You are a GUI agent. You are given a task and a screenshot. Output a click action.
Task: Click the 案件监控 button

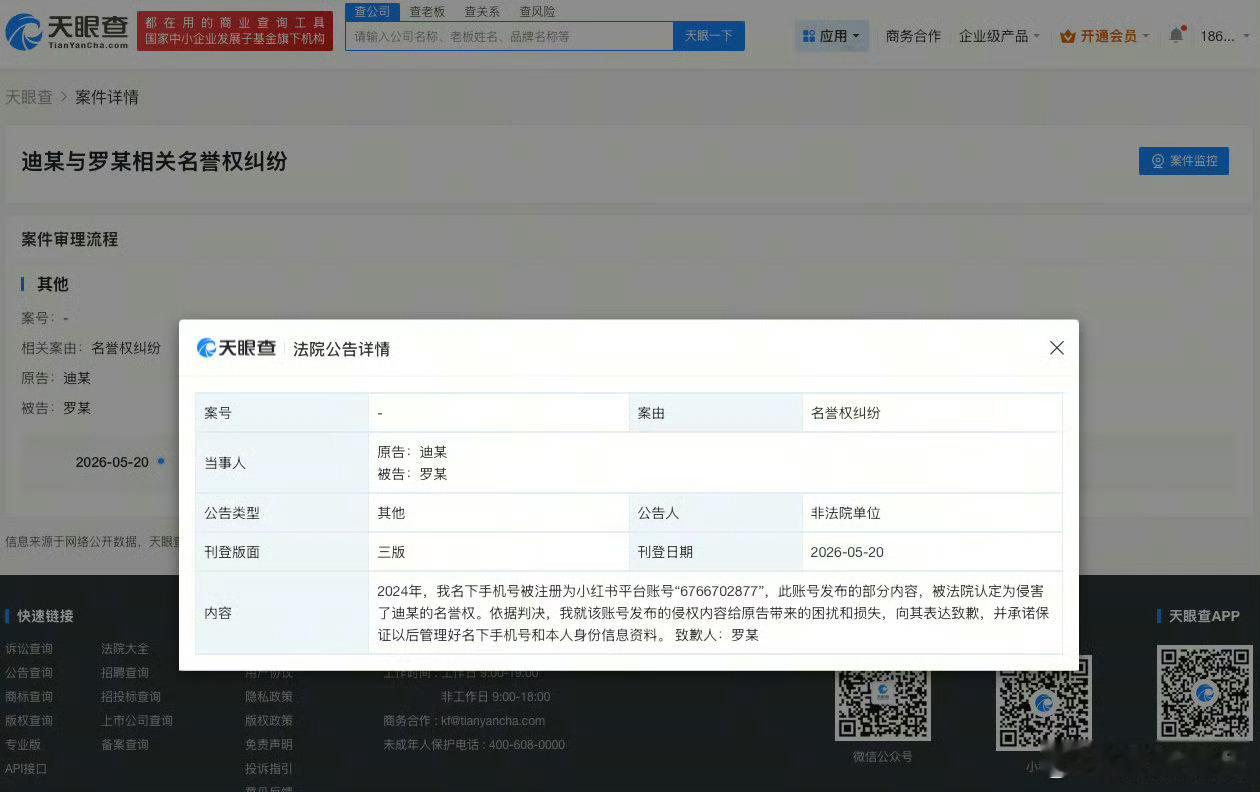1184,161
